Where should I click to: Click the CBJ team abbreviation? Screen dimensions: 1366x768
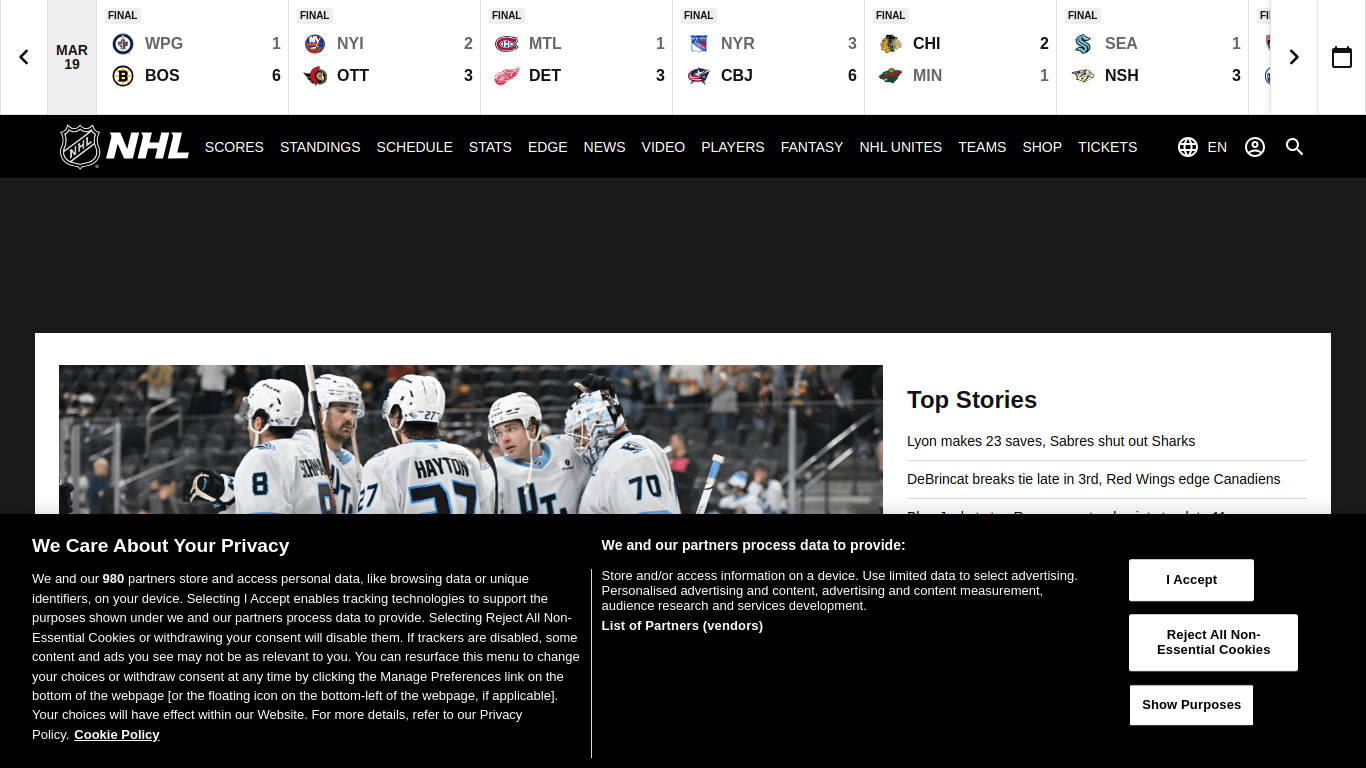[x=737, y=75]
